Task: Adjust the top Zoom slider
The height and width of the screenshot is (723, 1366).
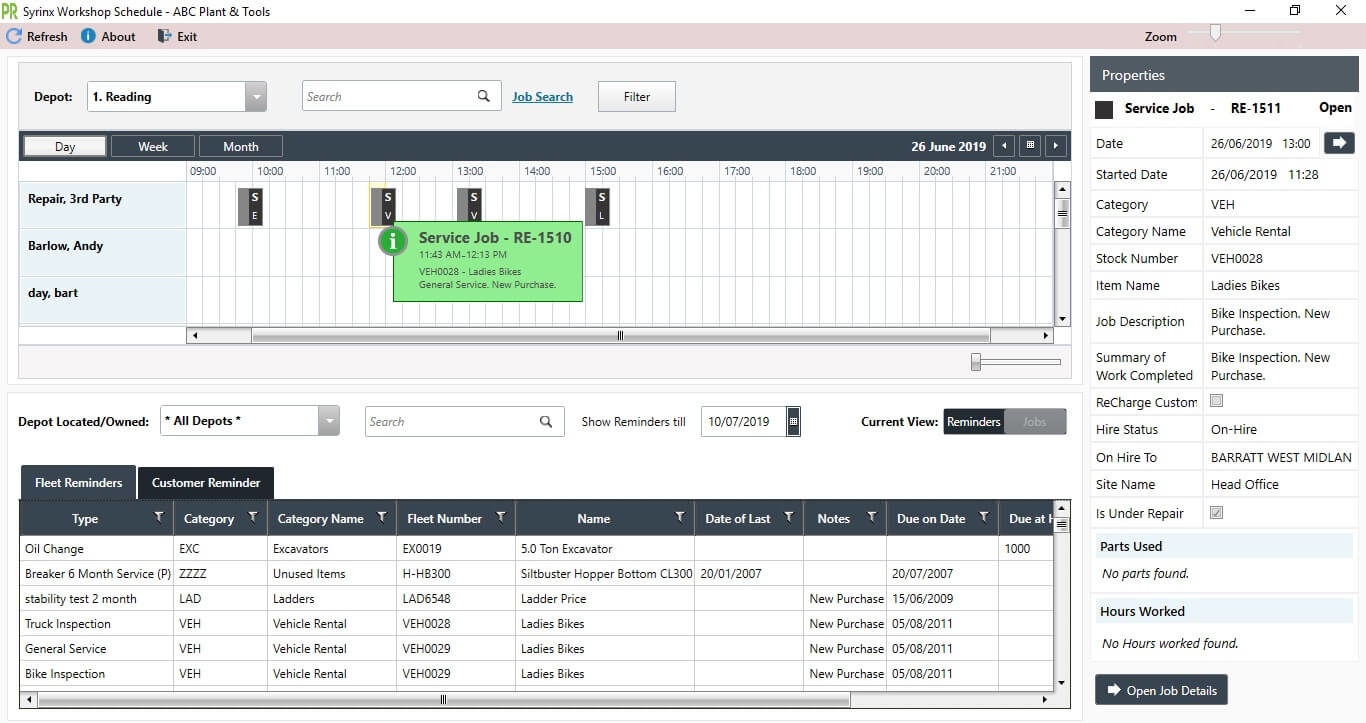Action: tap(1215, 34)
